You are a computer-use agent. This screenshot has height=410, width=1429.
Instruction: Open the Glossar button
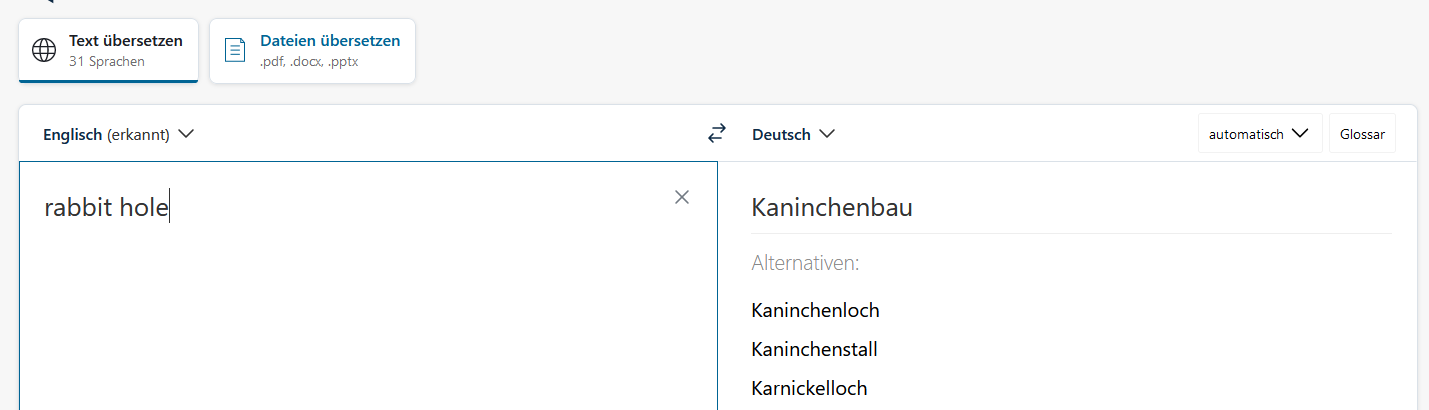tap(1362, 133)
